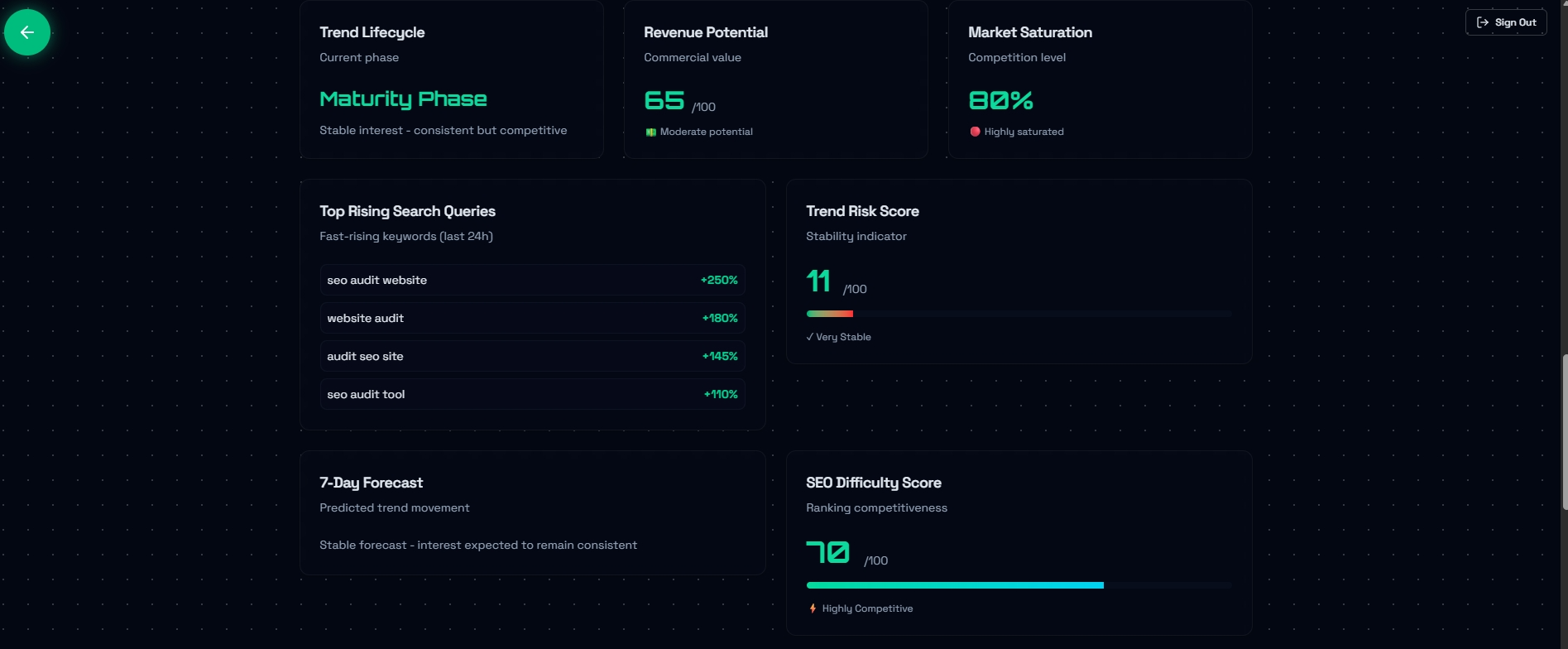Click the red dot beside Highly saturated
Screen dimensions: 1568x649
[976, 132]
